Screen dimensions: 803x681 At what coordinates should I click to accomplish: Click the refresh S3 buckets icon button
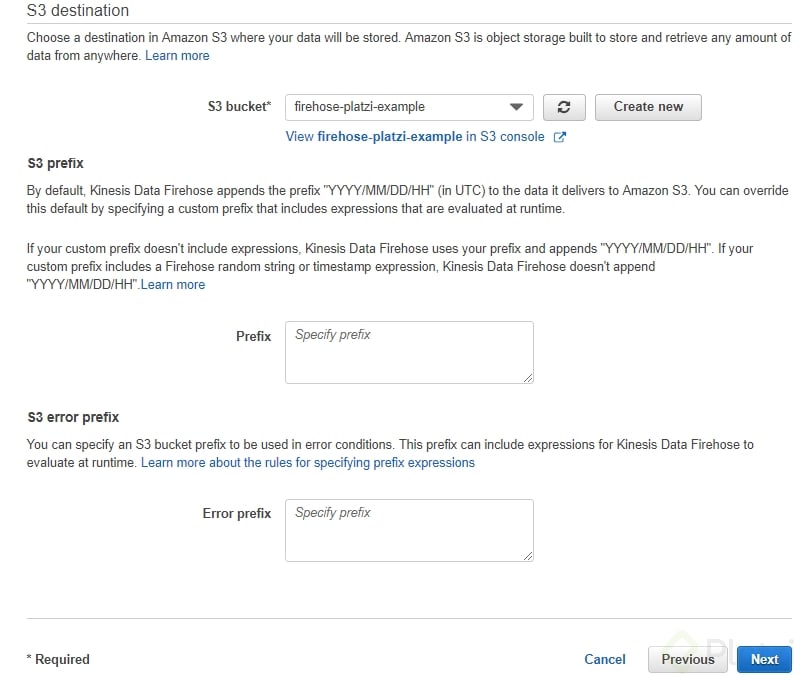click(x=564, y=107)
